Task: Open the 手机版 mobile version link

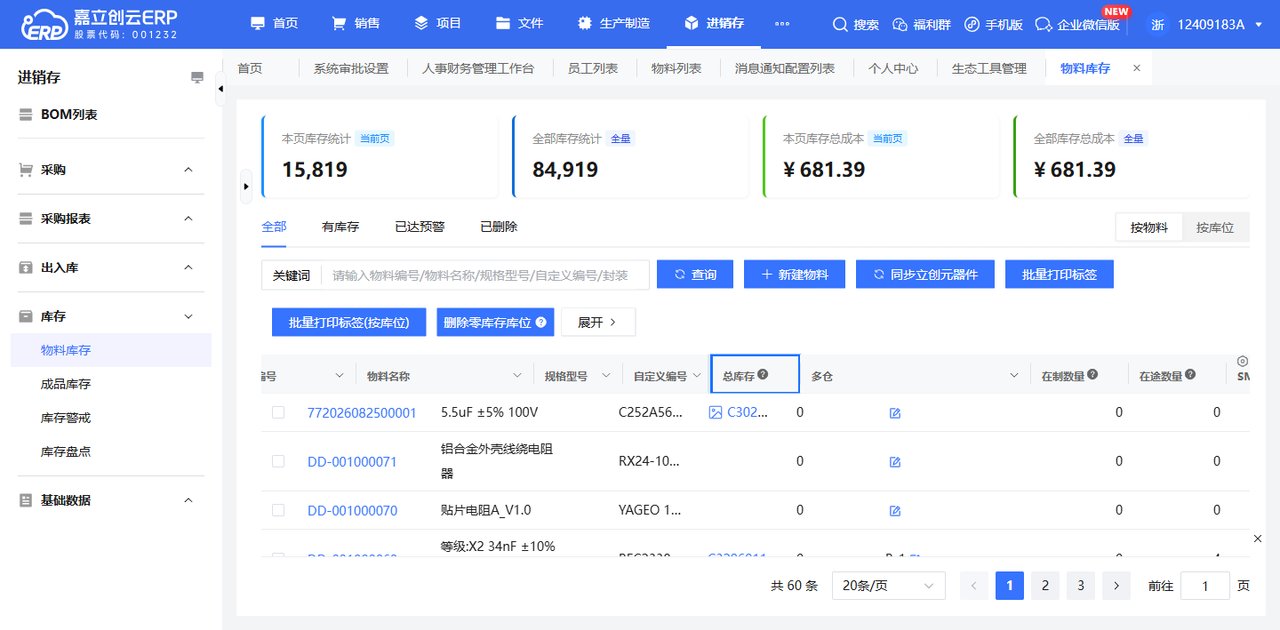Action: (x=993, y=24)
